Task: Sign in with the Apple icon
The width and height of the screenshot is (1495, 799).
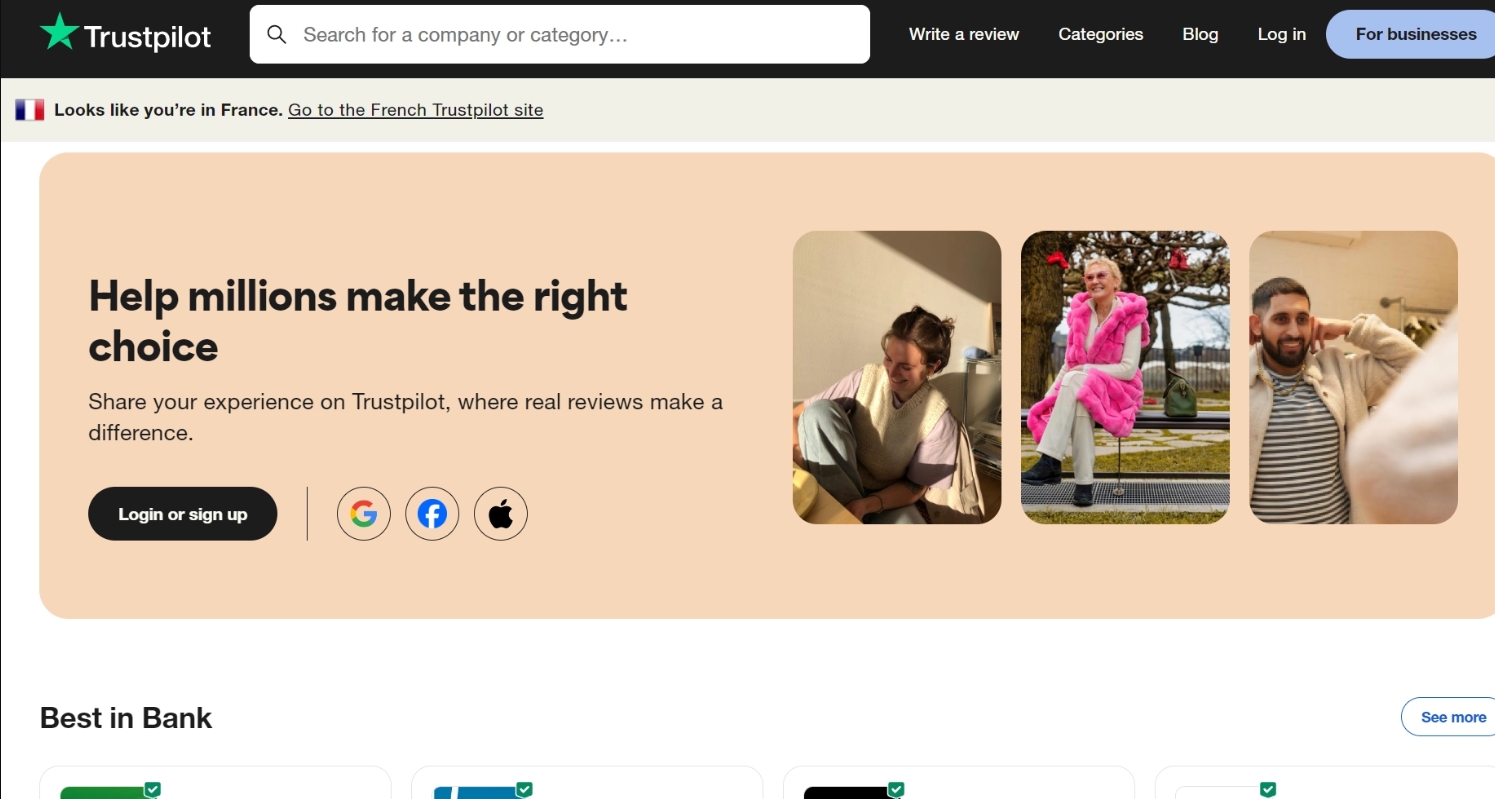Action: [501, 514]
